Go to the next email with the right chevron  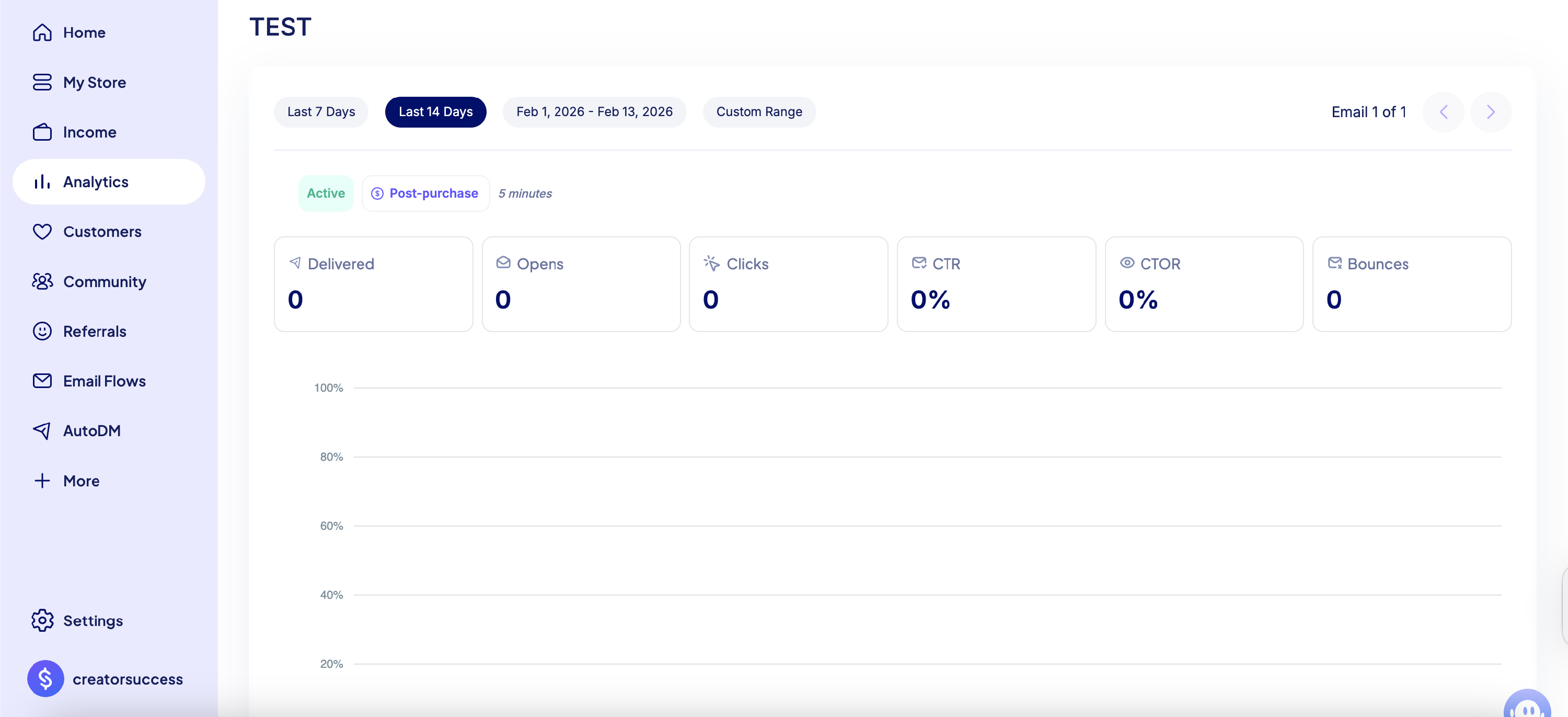[x=1490, y=112]
